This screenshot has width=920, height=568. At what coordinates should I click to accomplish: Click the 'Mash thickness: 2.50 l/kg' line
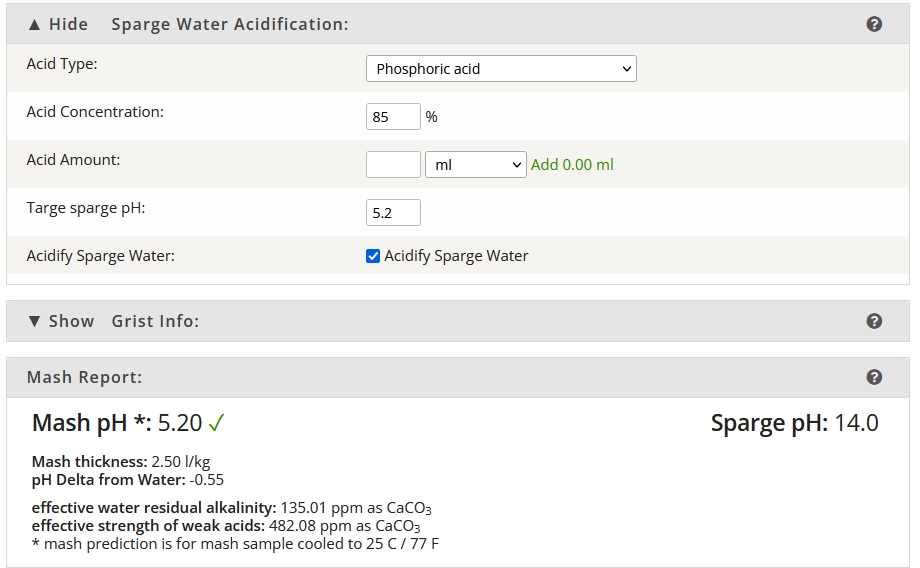pos(121,462)
